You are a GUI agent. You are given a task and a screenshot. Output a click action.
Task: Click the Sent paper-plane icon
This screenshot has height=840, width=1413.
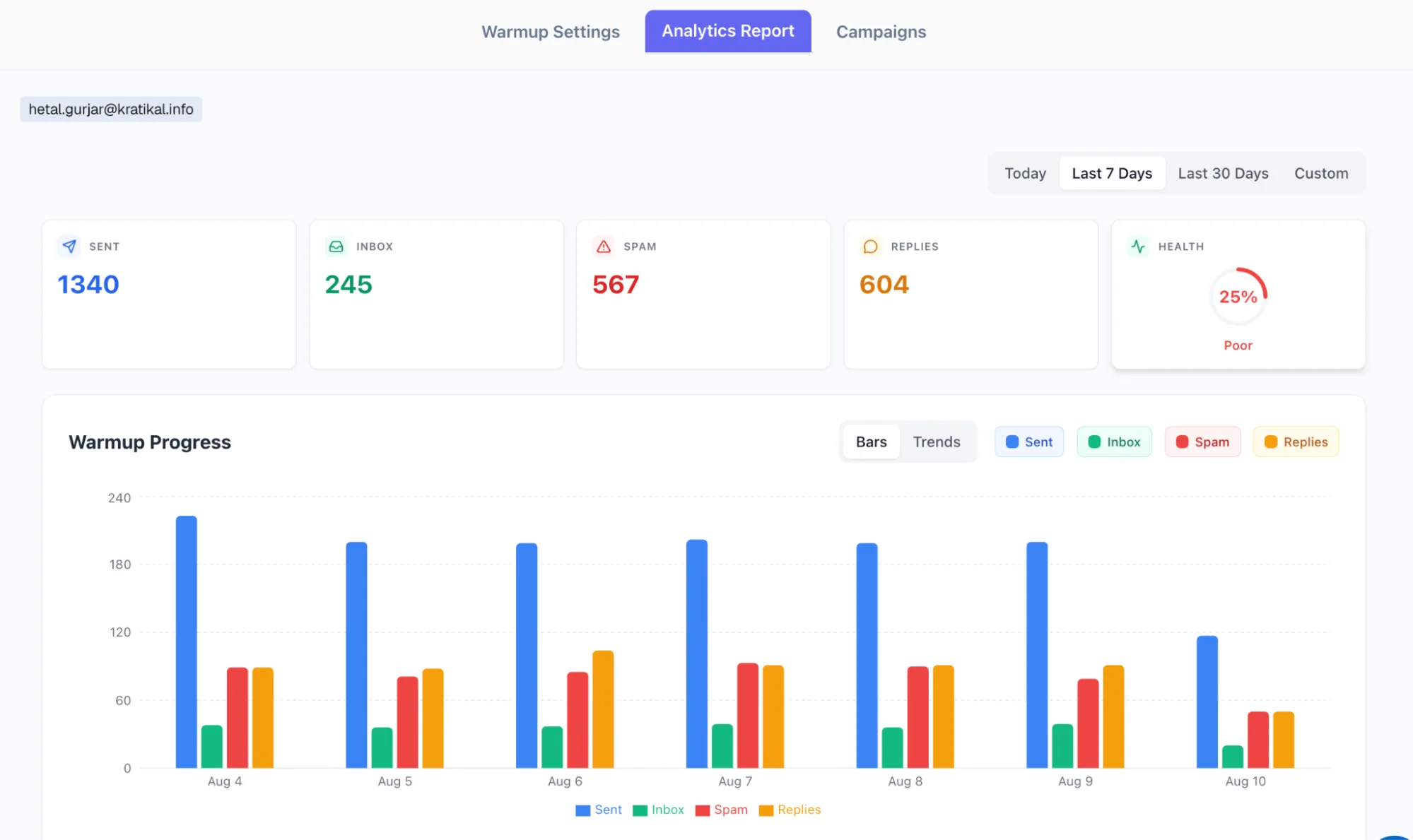(69, 246)
